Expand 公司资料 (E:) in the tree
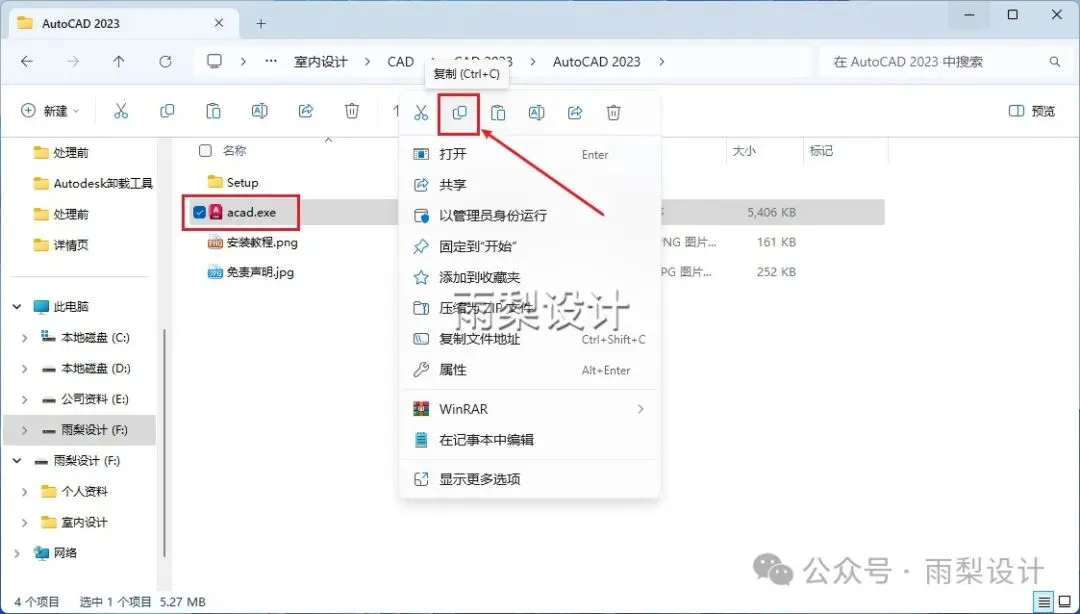 click(x=25, y=399)
